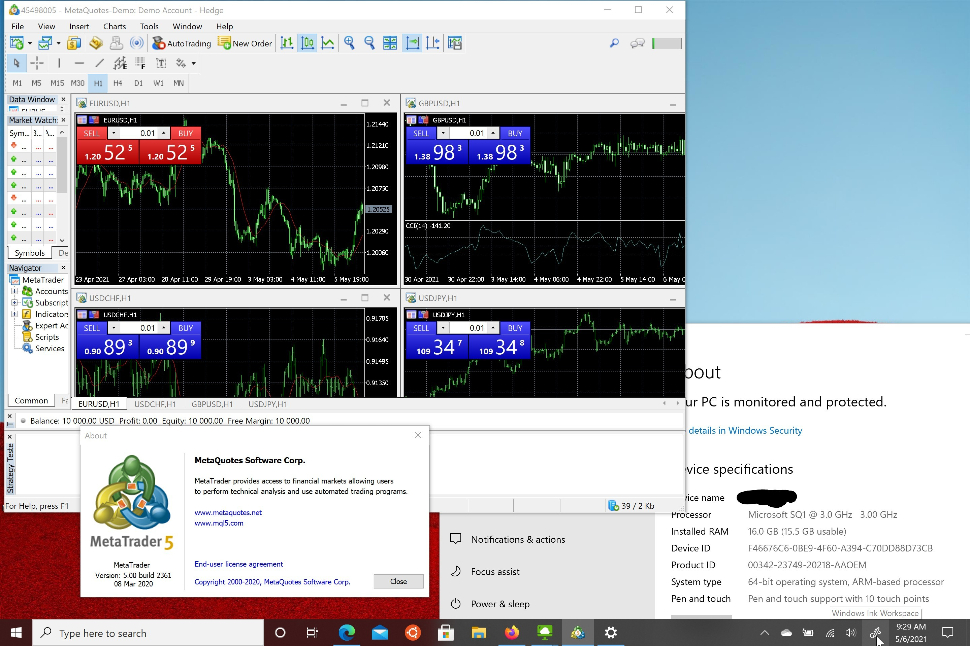Click the Tile Windows icon

(x=390, y=43)
